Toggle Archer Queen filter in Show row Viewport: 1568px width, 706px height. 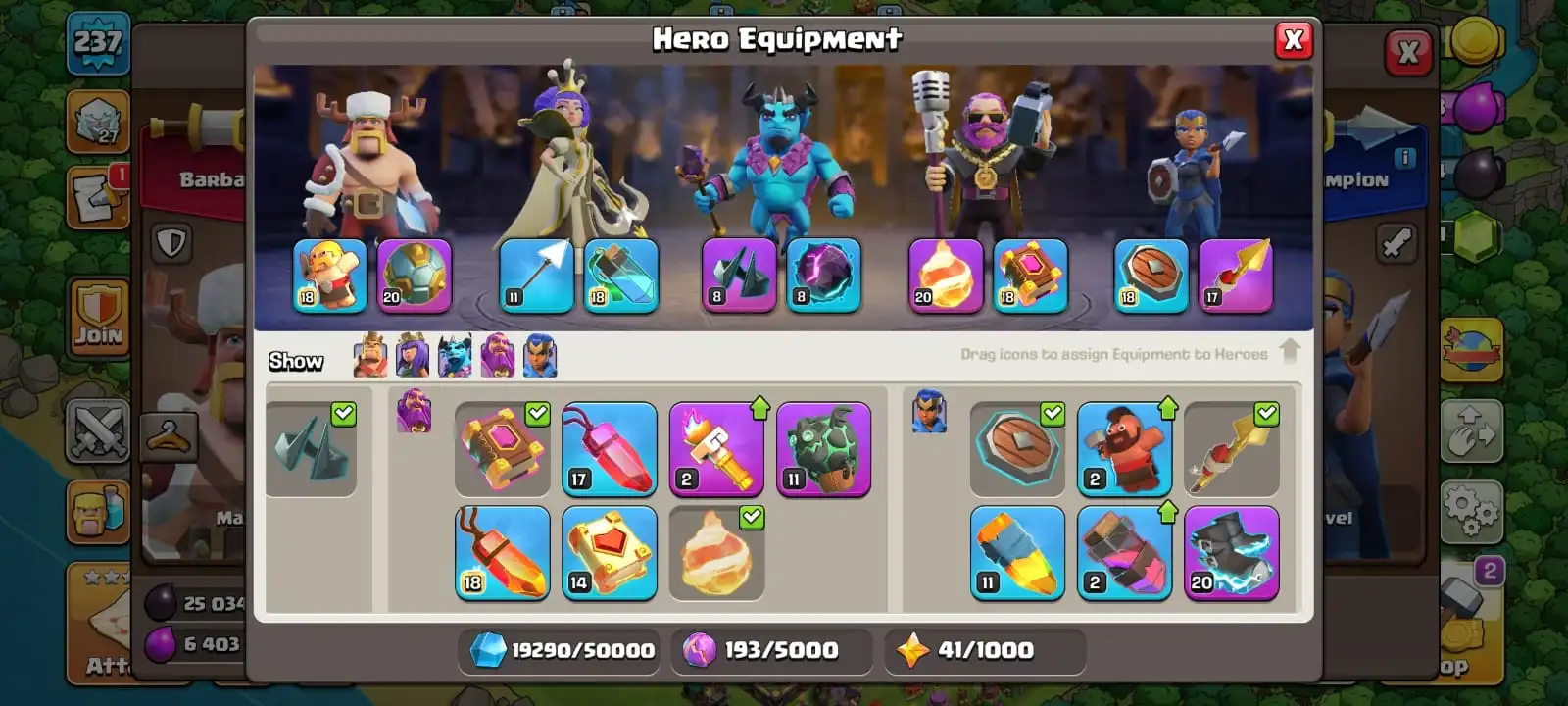tap(413, 355)
